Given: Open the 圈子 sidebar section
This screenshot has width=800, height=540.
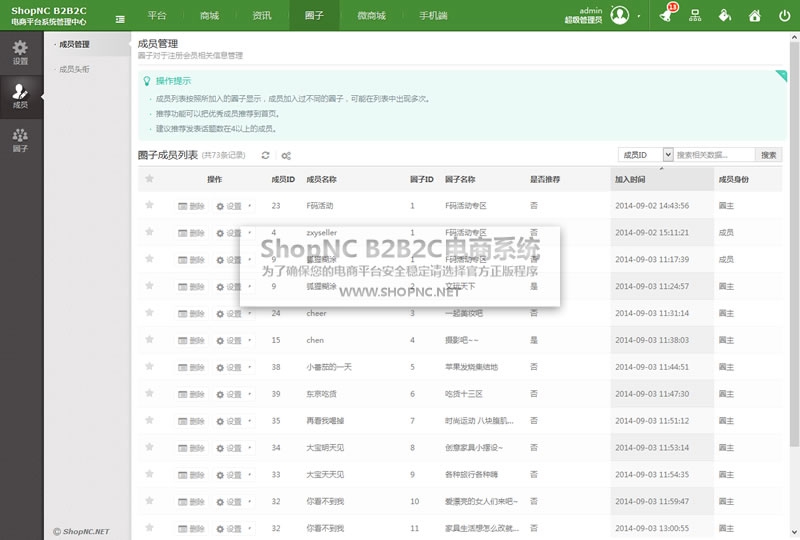Looking at the screenshot, I should pos(20,140).
